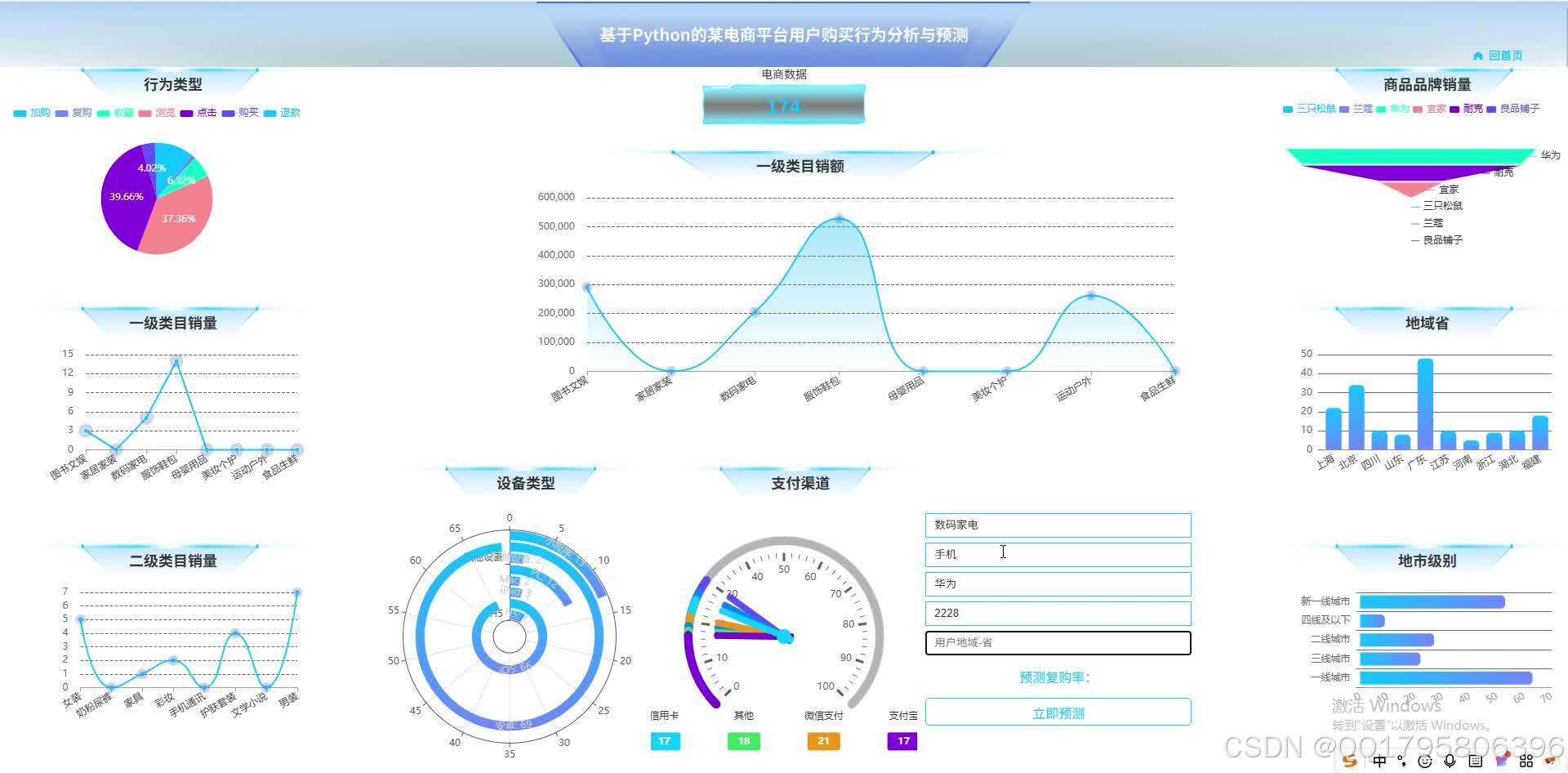Click the 回首页 link
This screenshot has width=1568, height=773.
coord(1505,56)
